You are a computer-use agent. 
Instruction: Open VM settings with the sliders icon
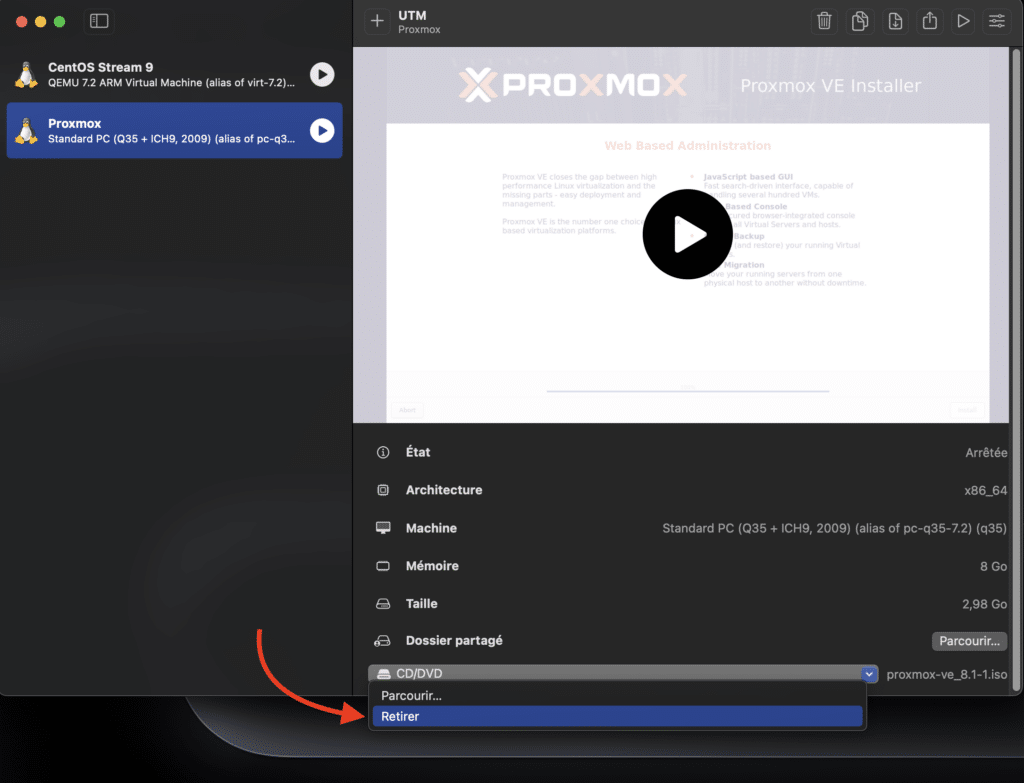[997, 21]
